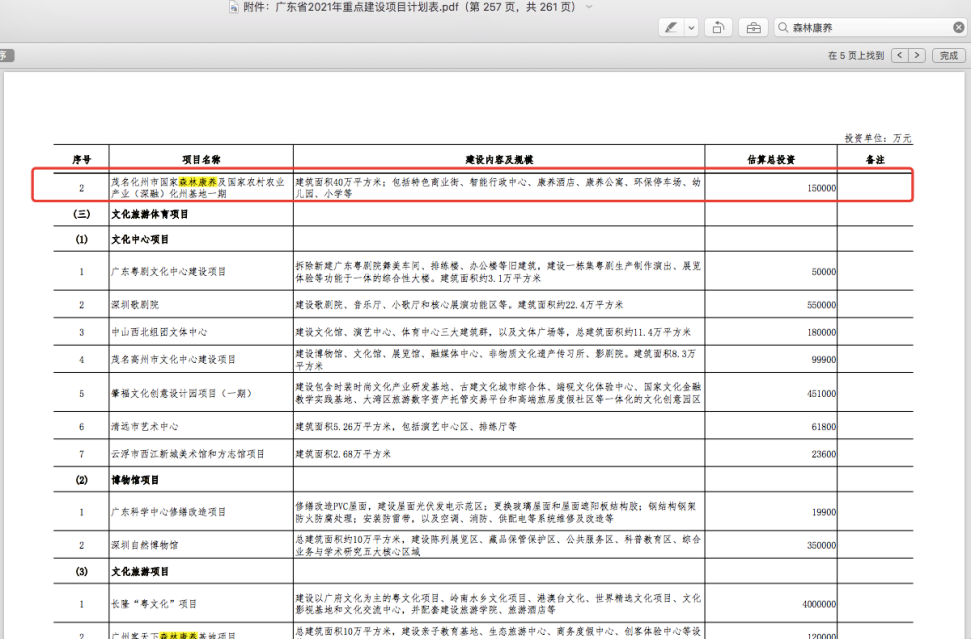Click the magnifier icon in search field
Image resolution: width=971 pixels, height=639 pixels.
[x=783, y=28]
